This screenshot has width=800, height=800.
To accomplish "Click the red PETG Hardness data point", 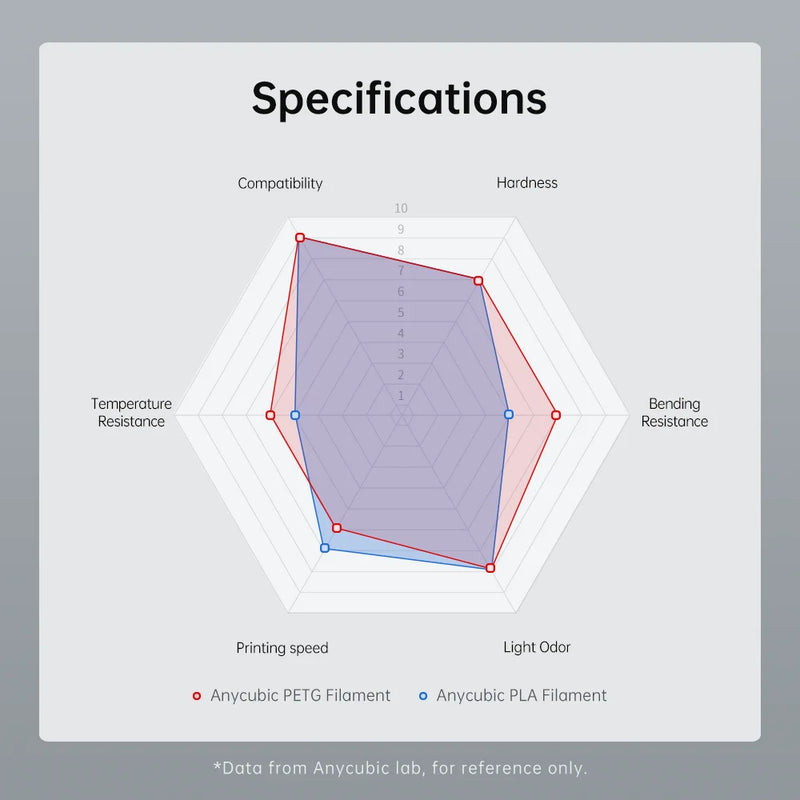I will point(478,281).
